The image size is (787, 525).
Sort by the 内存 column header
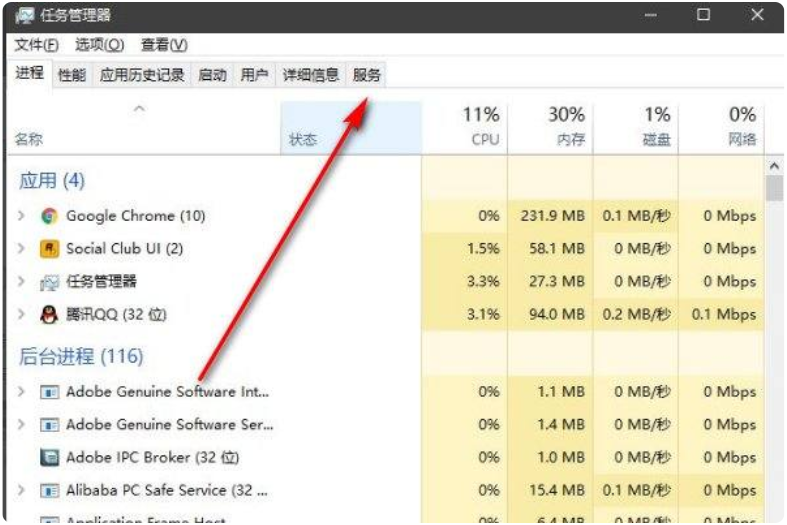tap(550, 128)
